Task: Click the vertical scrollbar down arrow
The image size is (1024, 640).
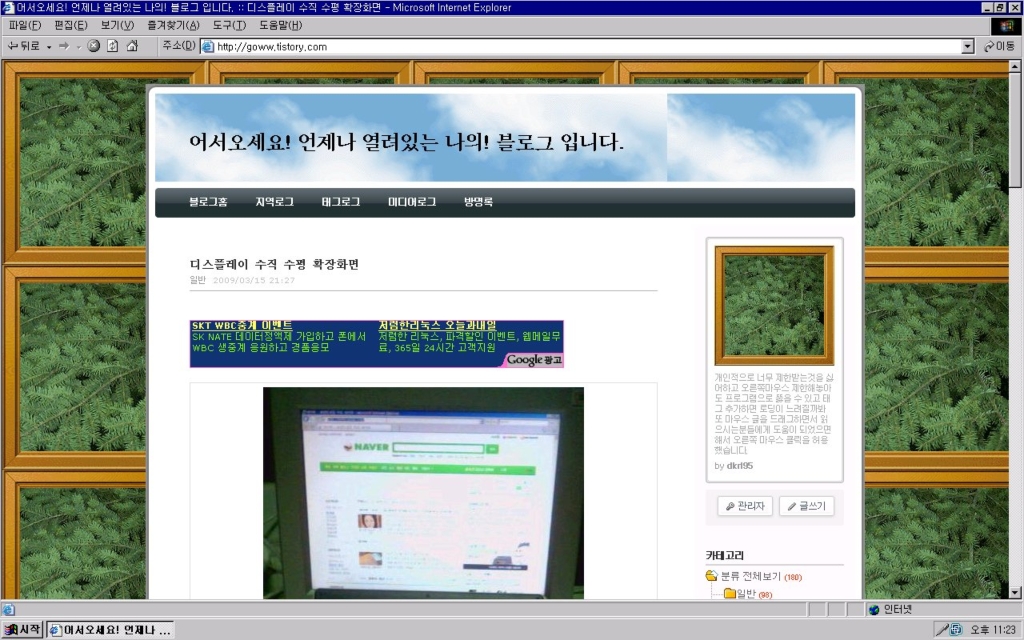Action: click(1014, 593)
